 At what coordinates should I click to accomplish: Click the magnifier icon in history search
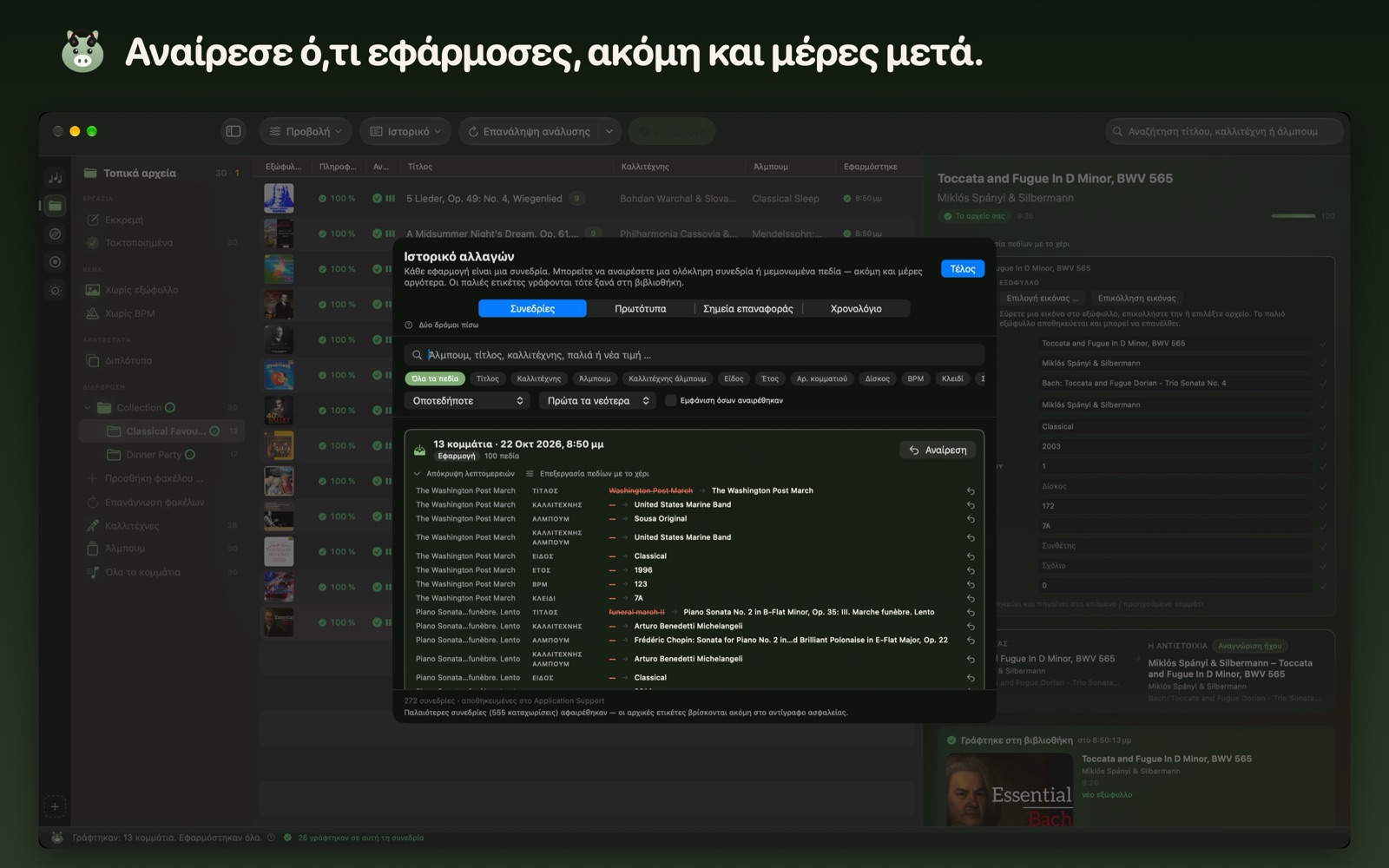click(418, 355)
